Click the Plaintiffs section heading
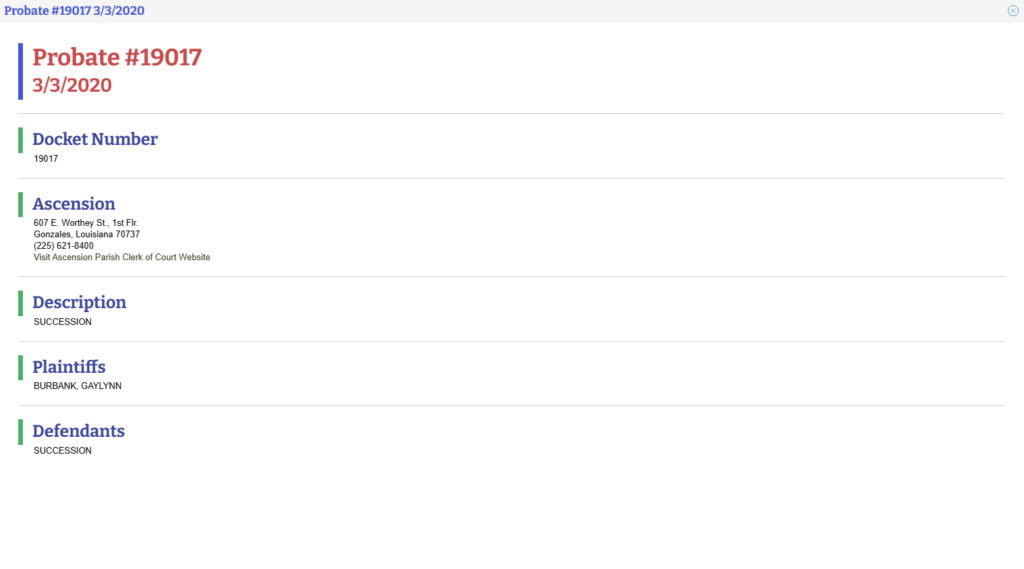 (x=69, y=367)
